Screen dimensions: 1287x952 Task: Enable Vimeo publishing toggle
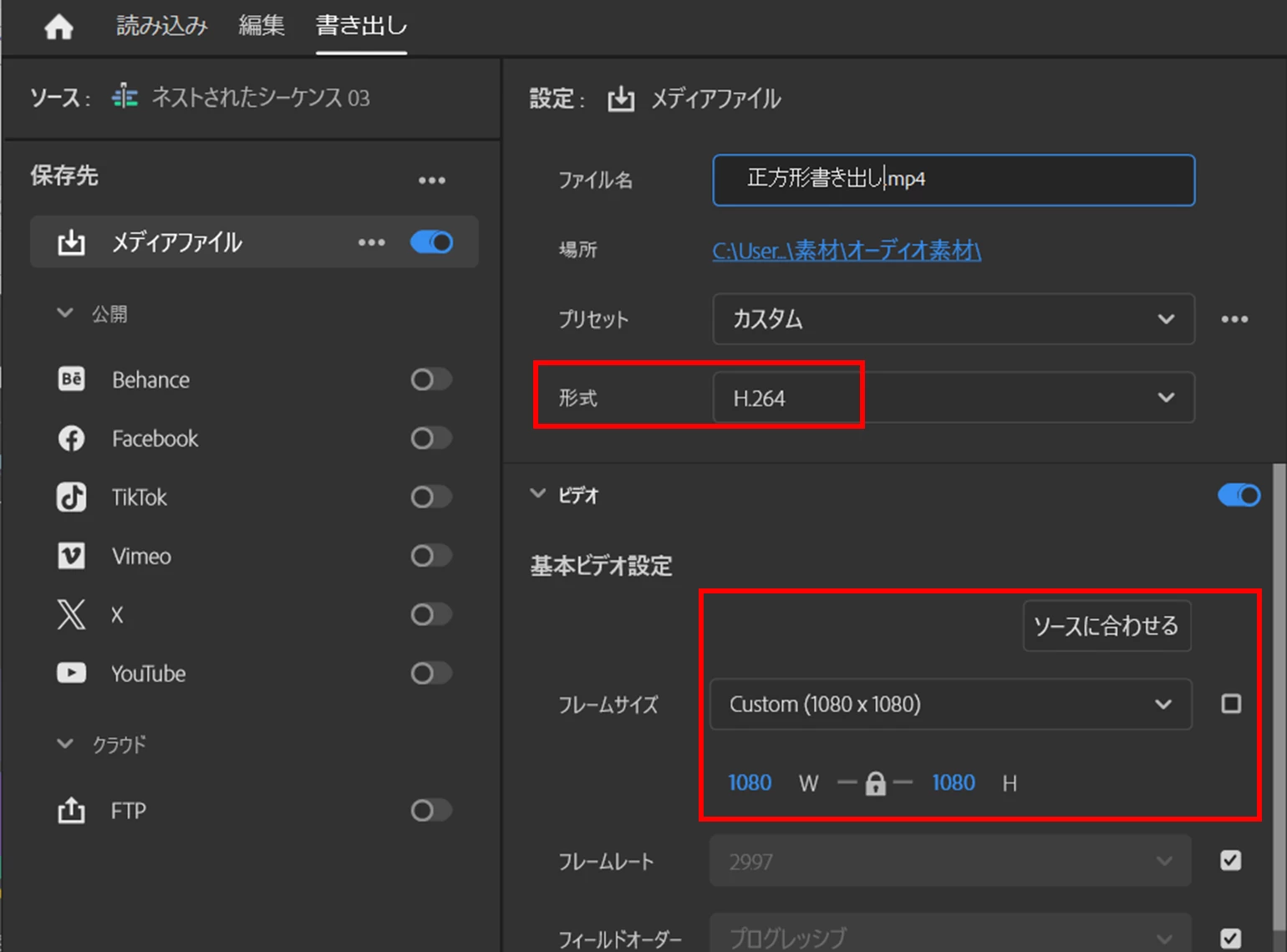tap(431, 556)
